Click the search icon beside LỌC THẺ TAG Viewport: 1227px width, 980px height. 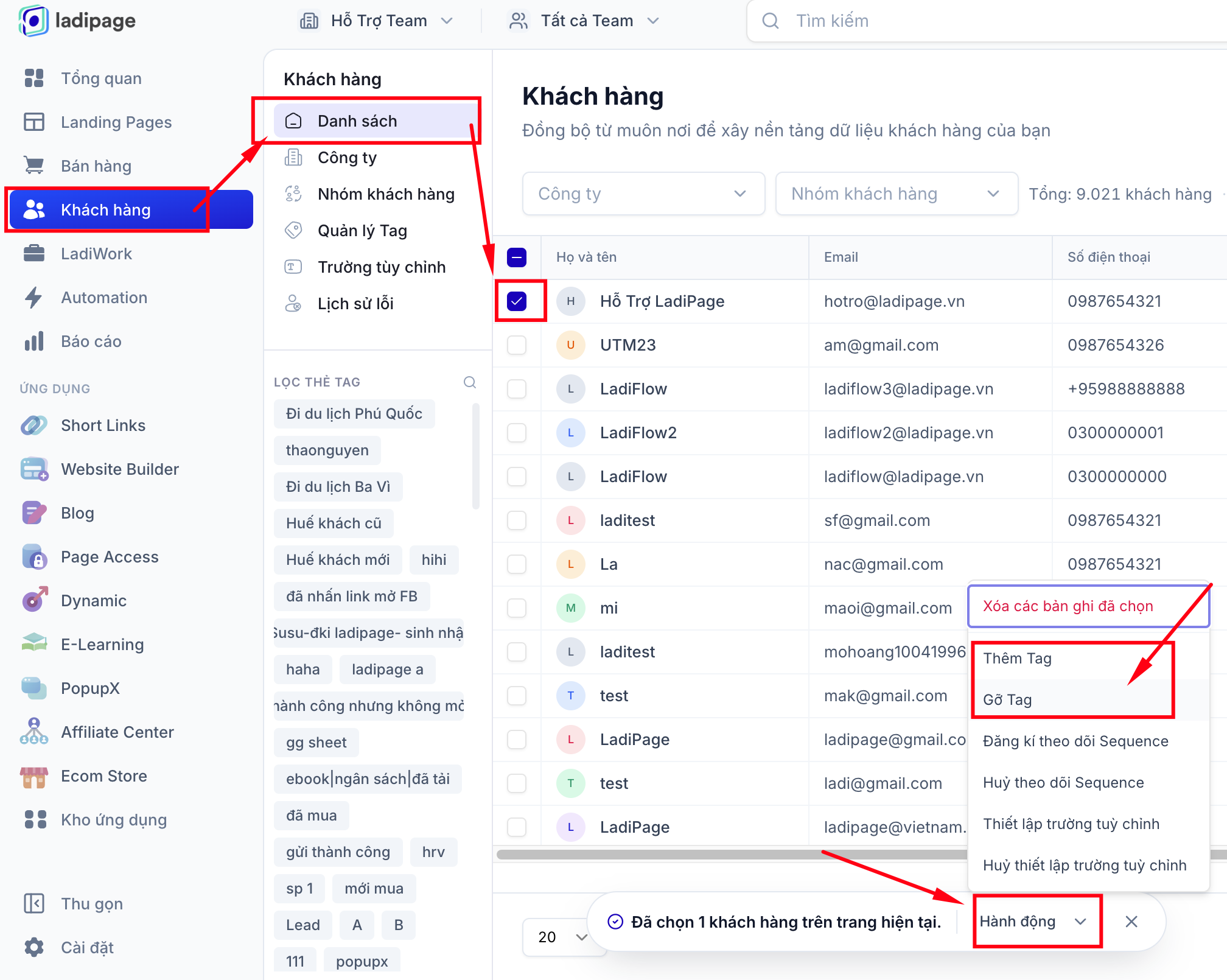coord(470,382)
